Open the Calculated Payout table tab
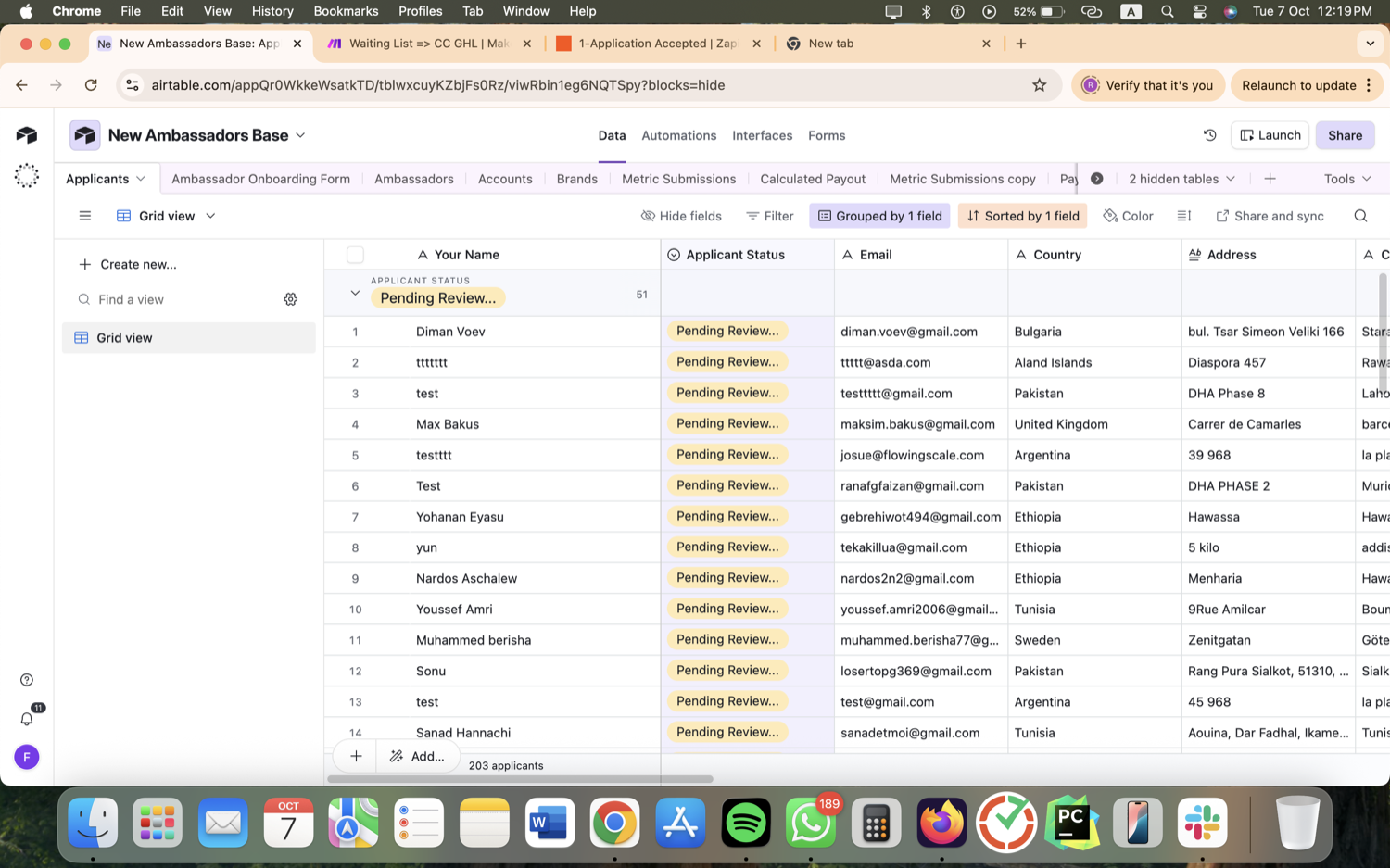The height and width of the screenshot is (868, 1390). tap(813, 179)
